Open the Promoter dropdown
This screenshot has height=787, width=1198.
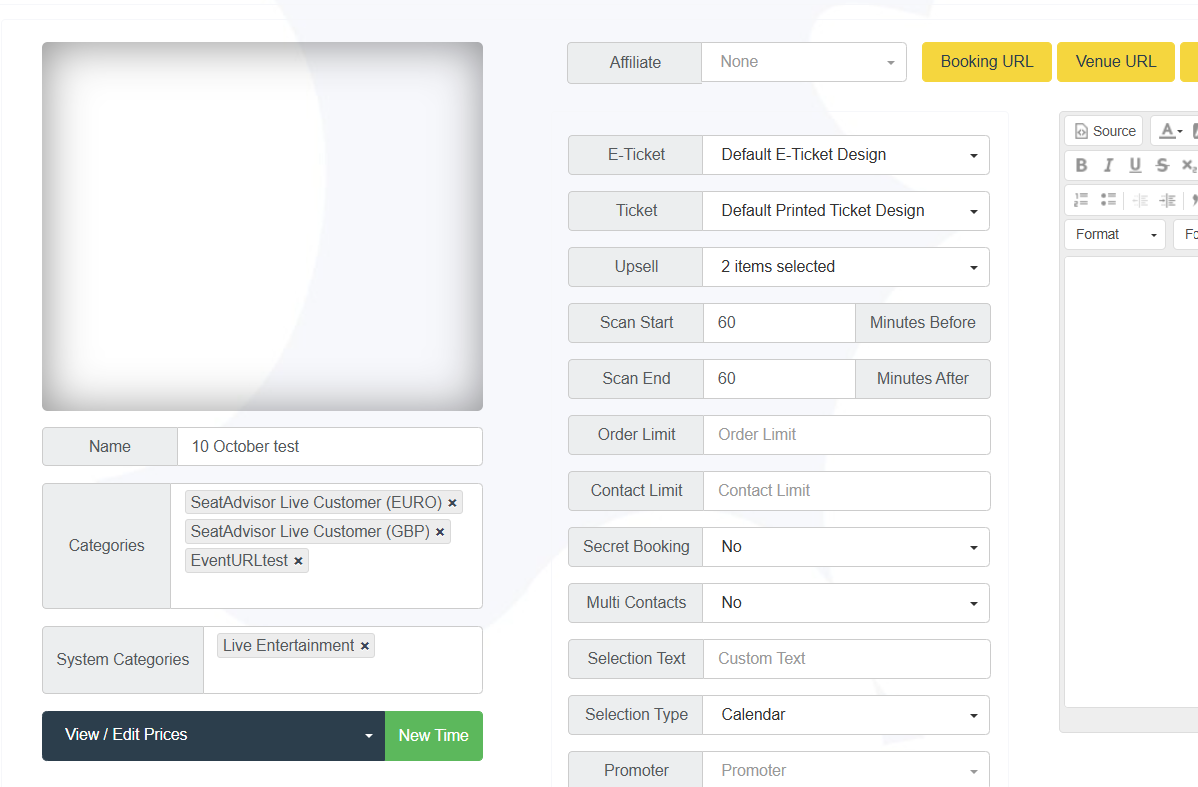tap(846, 769)
